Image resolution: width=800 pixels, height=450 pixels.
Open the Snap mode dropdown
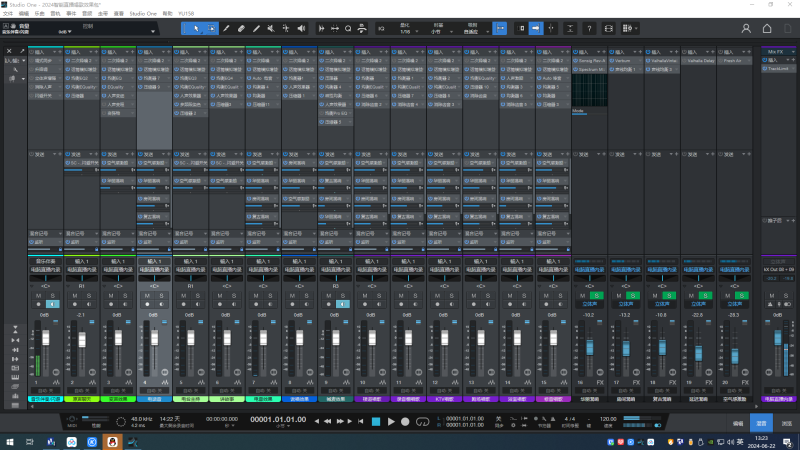pos(476,31)
